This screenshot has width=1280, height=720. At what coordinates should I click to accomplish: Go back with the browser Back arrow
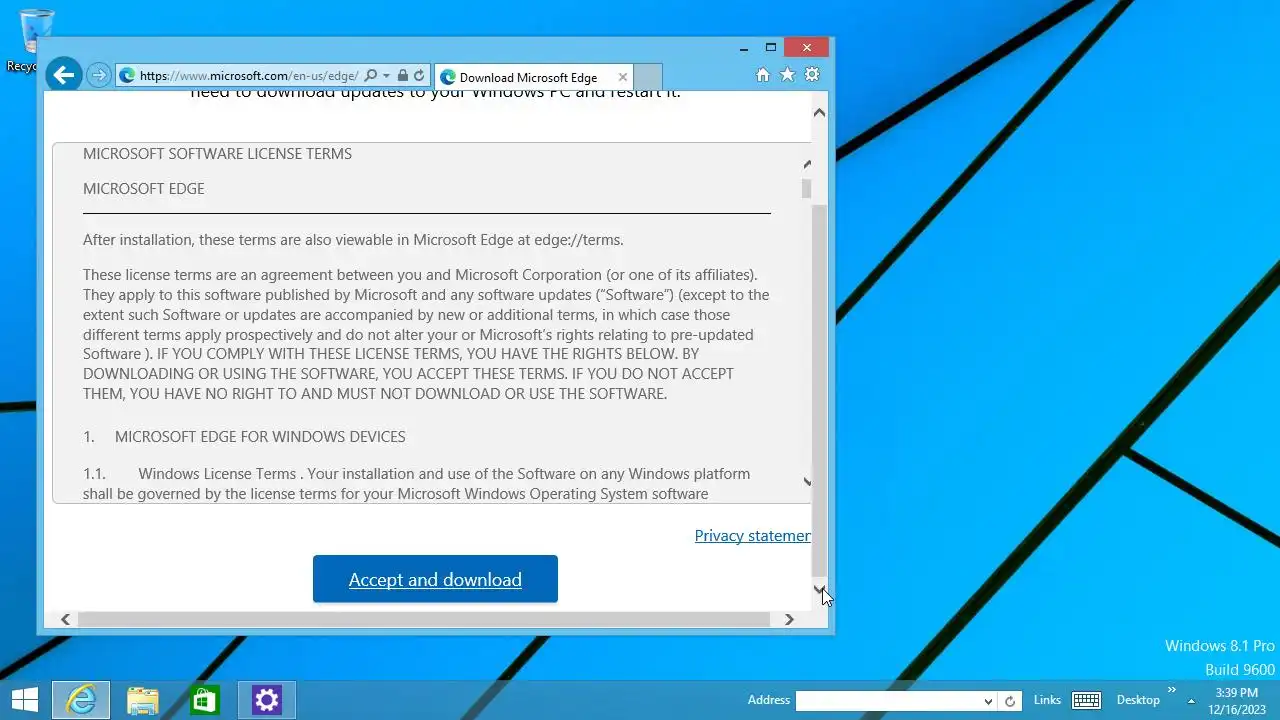pos(63,75)
